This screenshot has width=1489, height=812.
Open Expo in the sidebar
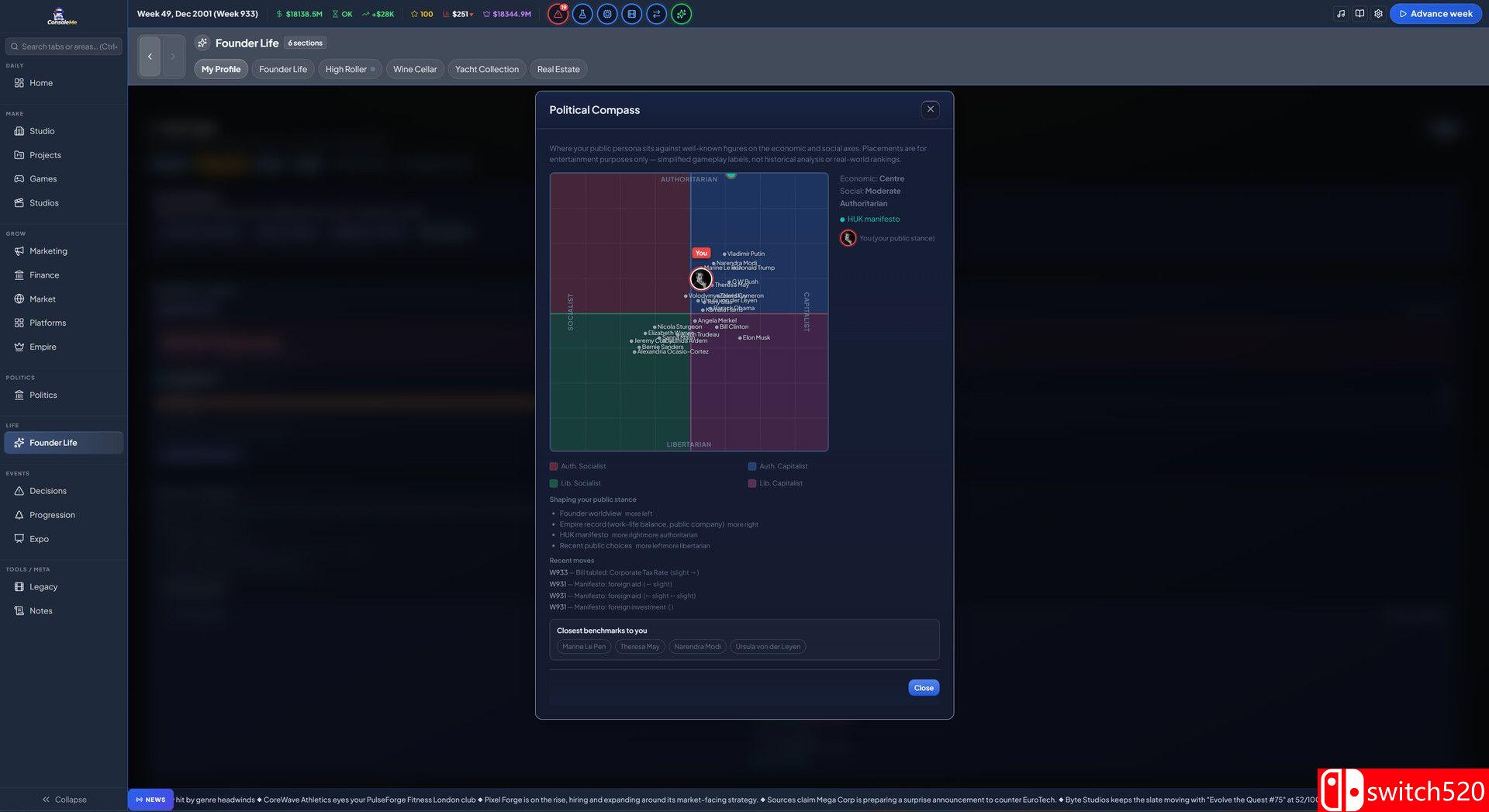pos(64,539)
